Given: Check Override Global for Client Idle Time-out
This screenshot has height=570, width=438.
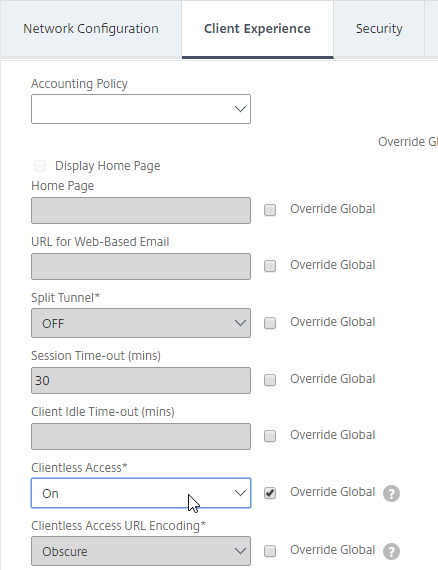Looking at the screenshot, I should 270,436.
